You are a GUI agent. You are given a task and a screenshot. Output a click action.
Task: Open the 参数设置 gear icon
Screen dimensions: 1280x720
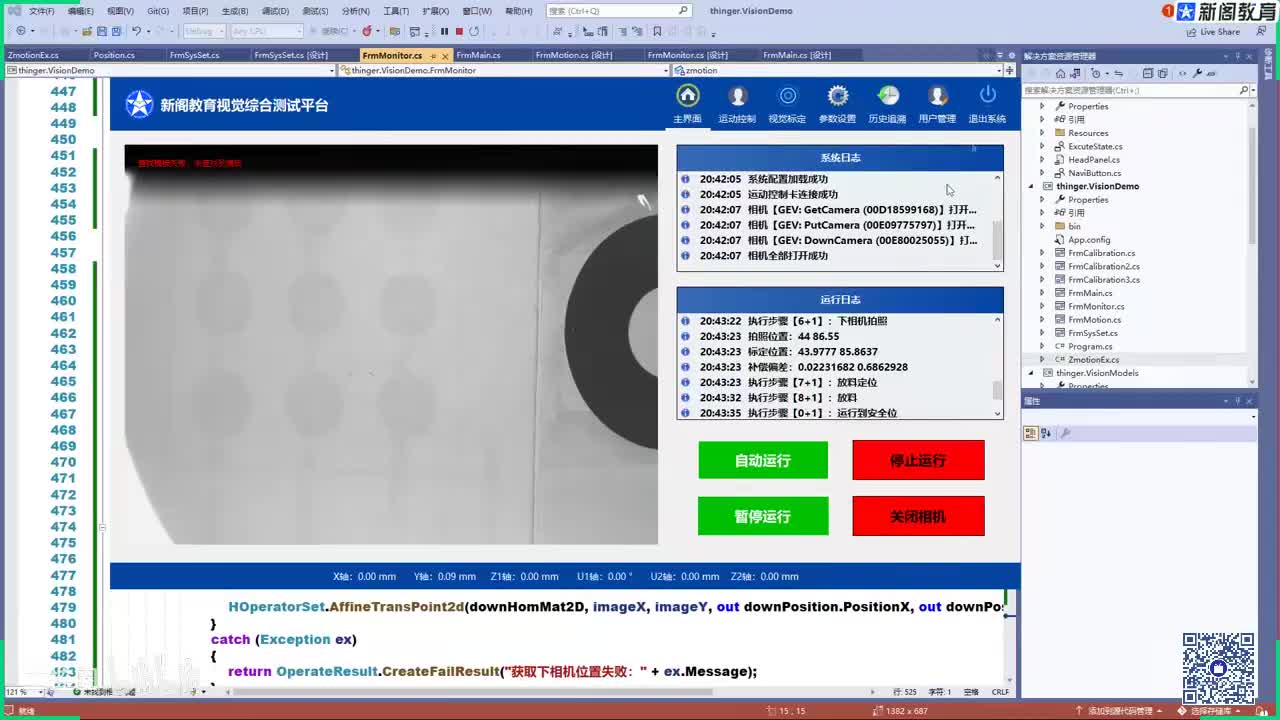click(838, 96)
